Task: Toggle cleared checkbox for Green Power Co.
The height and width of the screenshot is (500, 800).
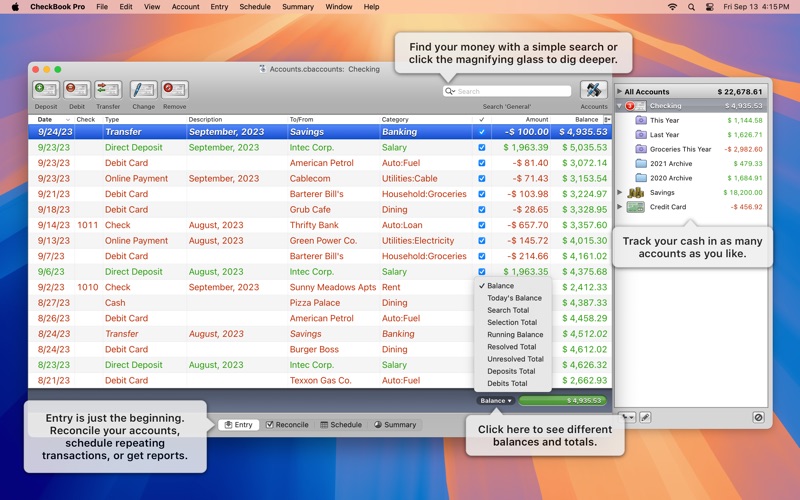Action: pos(482,241)
